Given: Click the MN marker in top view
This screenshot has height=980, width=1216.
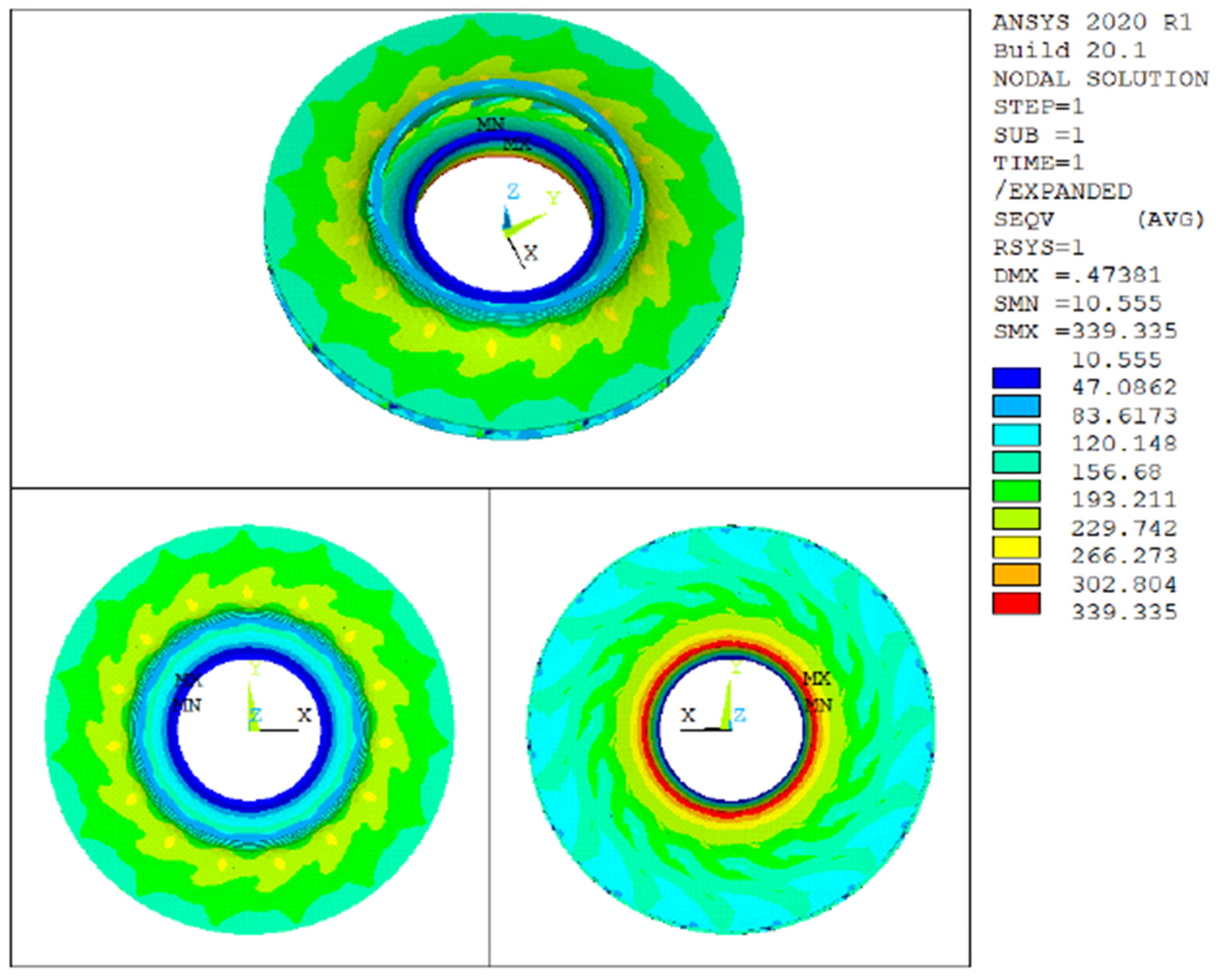Looking at the screenshot, I should (490, 124).
